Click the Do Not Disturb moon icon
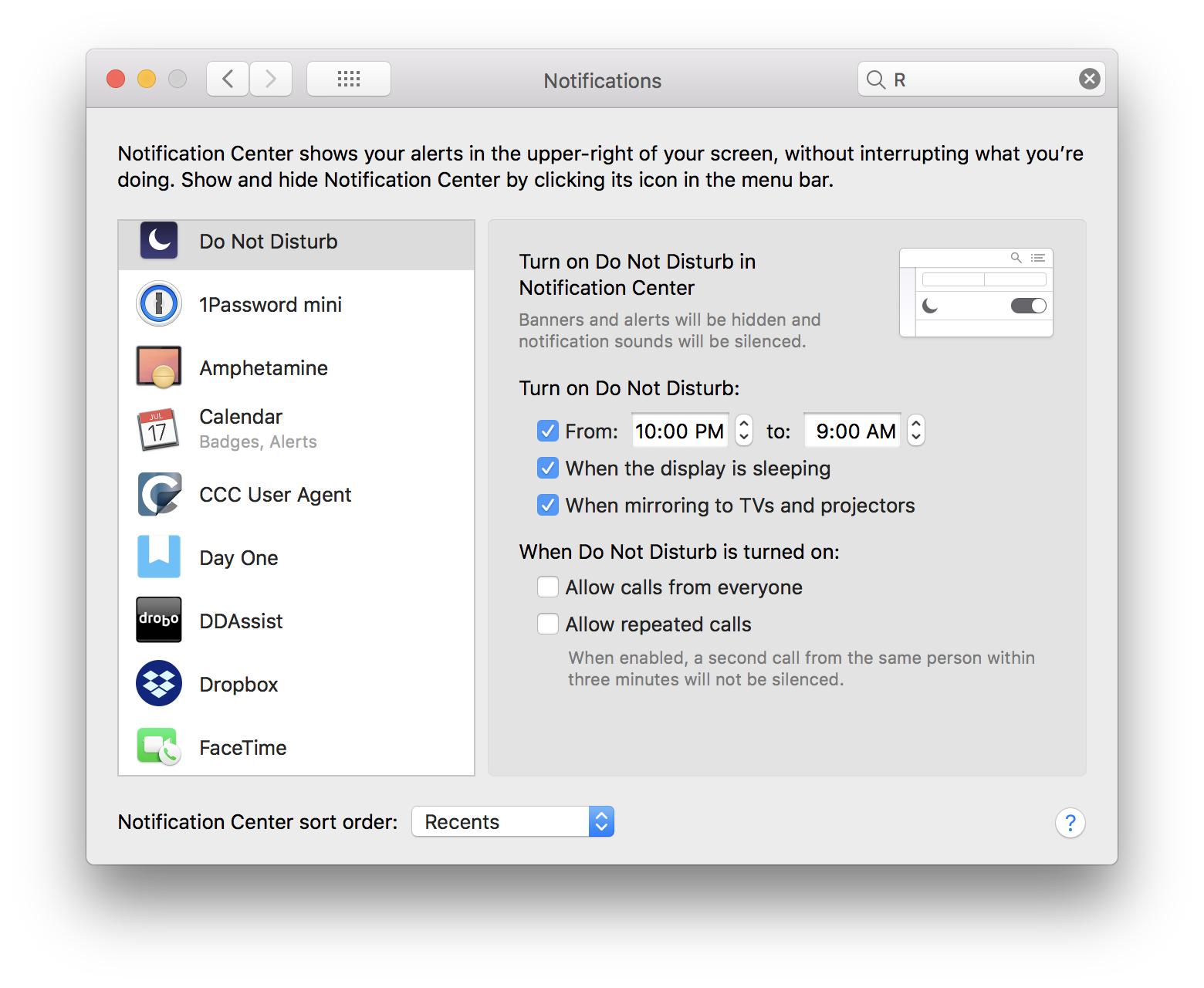The image size is (1204, 988). coord(159,241)
